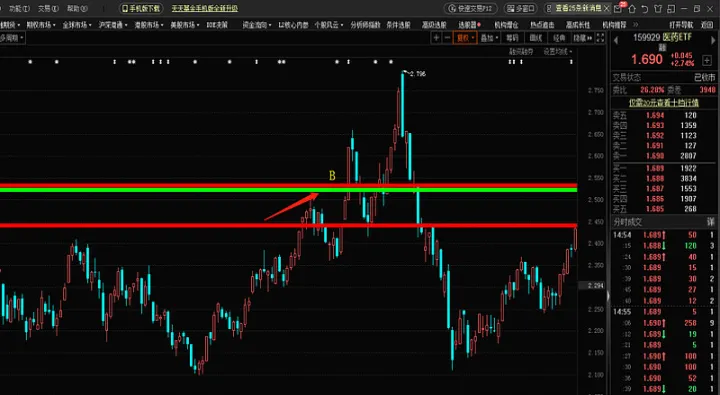The height and width of the screenshot is (395, 720).
Task: Add 医药ETF to watchlist with the plus icon
Action: click(707, 61)
